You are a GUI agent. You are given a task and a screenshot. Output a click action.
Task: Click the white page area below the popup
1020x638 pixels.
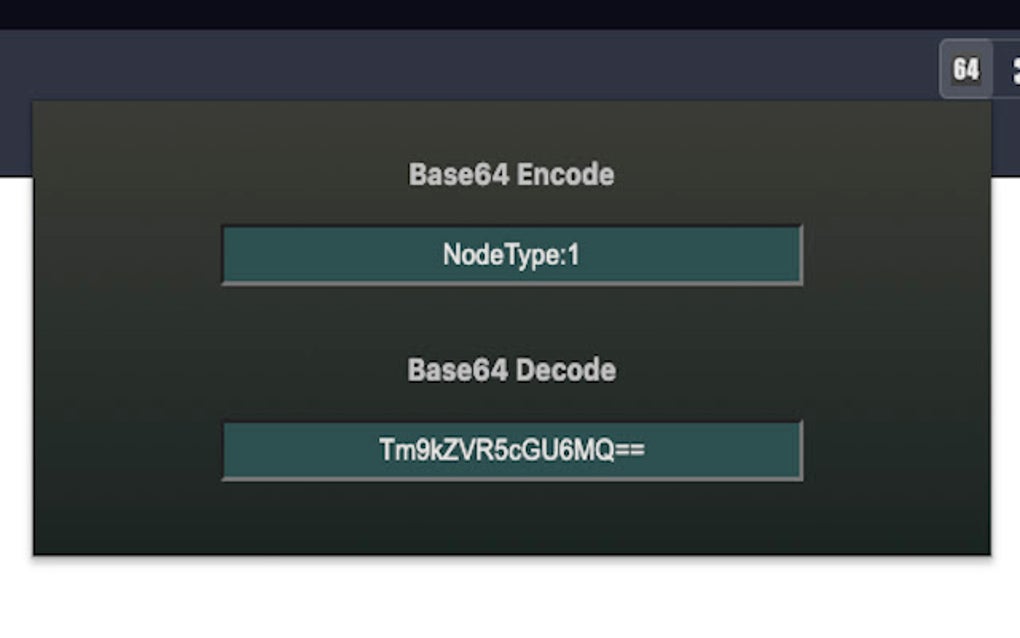tap(511, 598)
